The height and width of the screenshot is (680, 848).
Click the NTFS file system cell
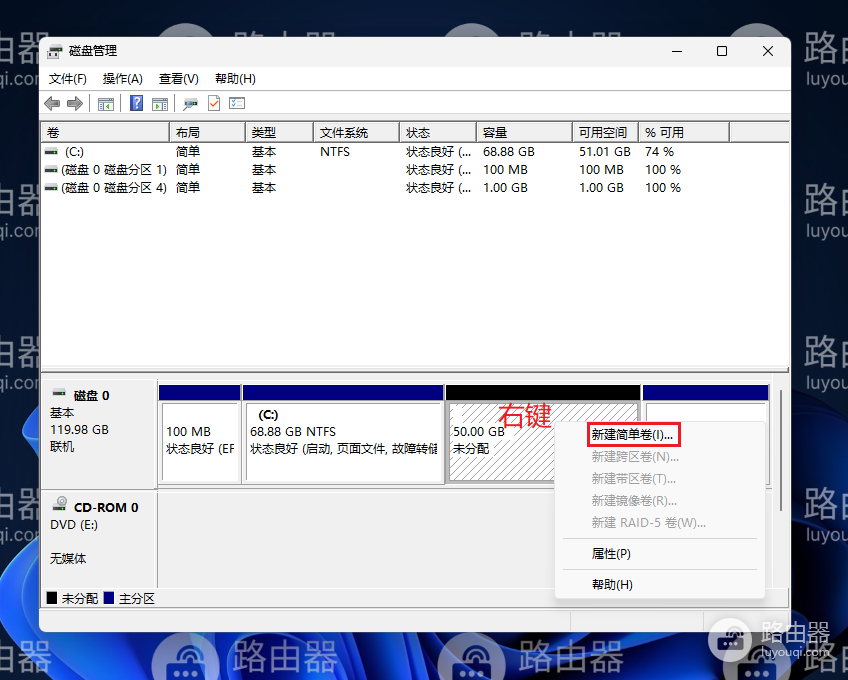click(x=335, y=152)
